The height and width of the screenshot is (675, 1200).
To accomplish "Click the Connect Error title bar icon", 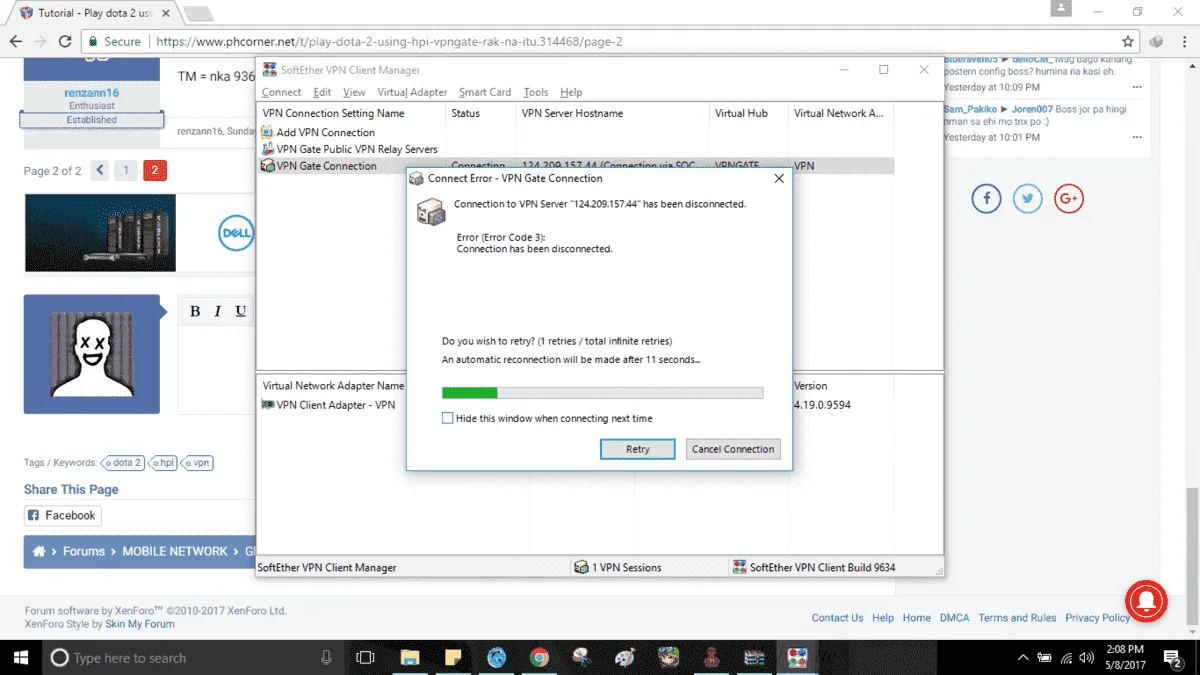I will click(x=417, y=178).
